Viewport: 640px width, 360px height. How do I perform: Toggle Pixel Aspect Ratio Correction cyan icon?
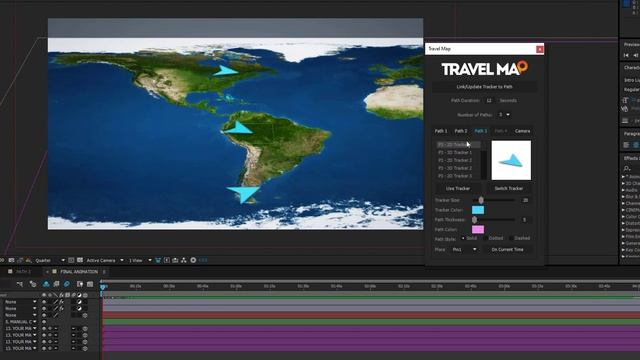(x=158, y=260)
